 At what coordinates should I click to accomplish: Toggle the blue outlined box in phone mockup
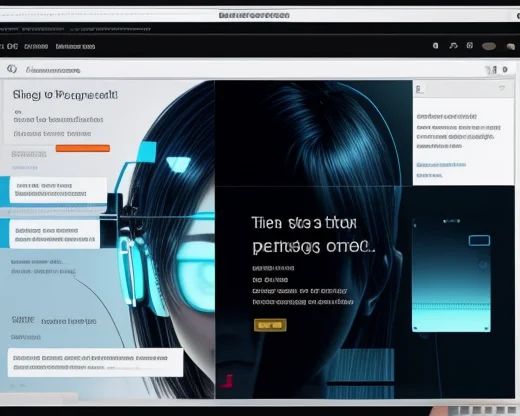(479, 240)
